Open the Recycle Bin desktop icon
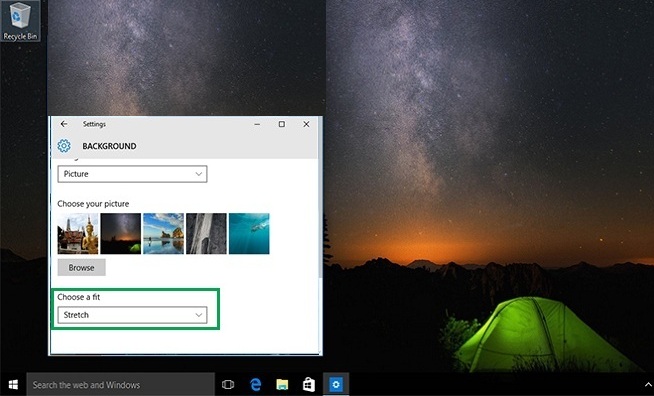This screenshot has width=654, height=396. coord(20,21)
